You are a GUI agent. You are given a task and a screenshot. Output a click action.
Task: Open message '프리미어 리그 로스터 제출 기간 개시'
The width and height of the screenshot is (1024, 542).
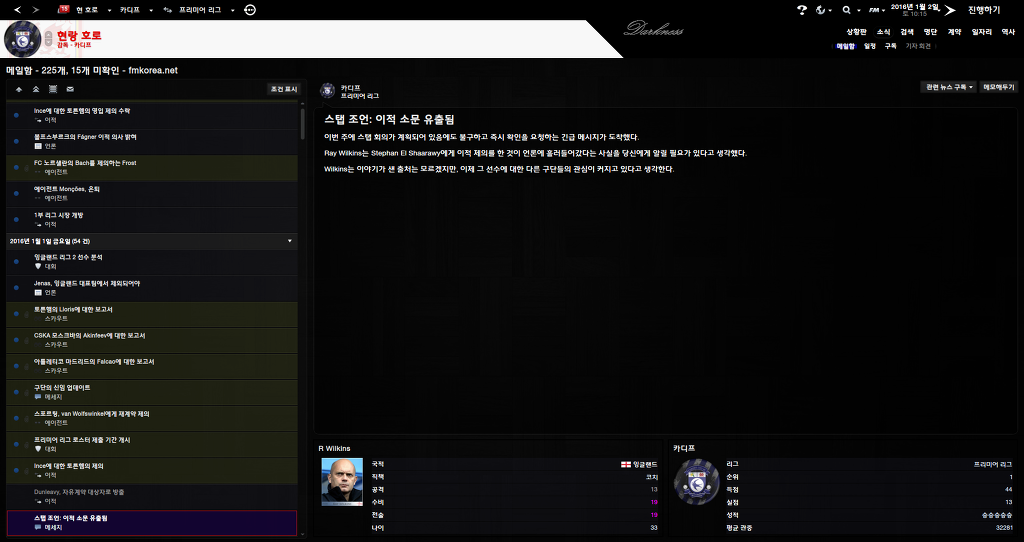(x=152, y=445)
